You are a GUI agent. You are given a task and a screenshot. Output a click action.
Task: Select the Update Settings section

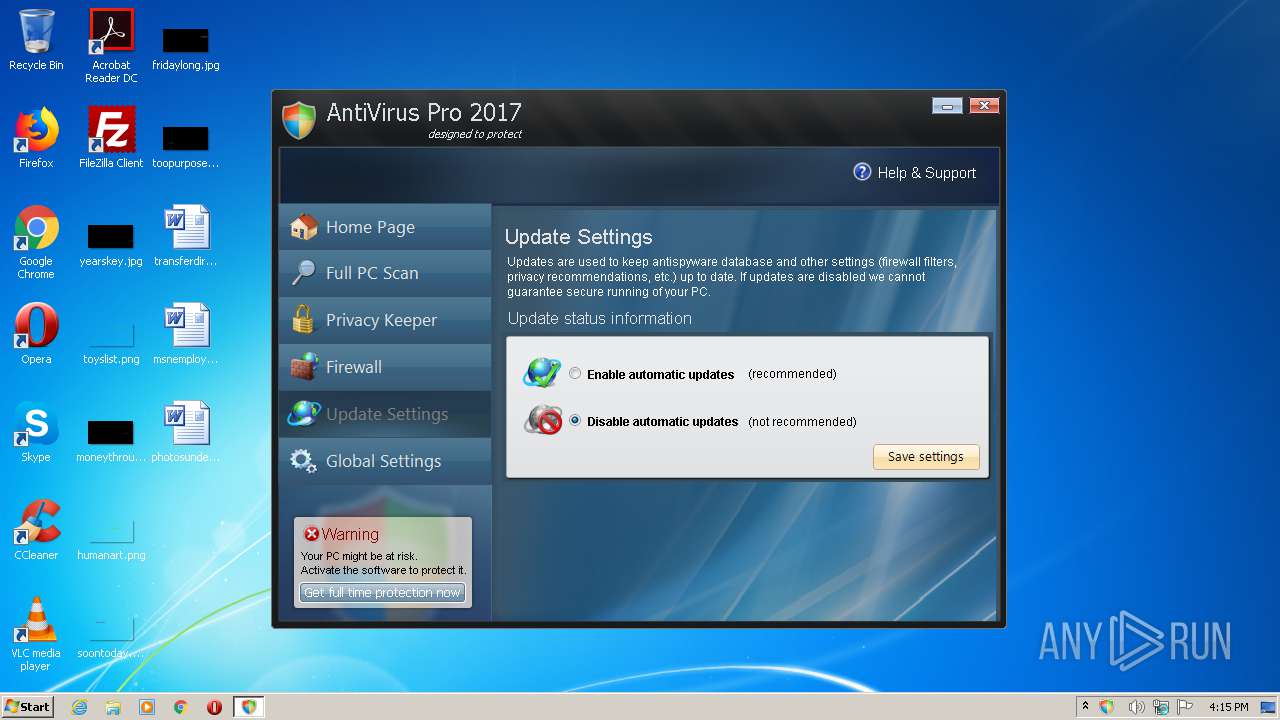click(x=385, y=414)
